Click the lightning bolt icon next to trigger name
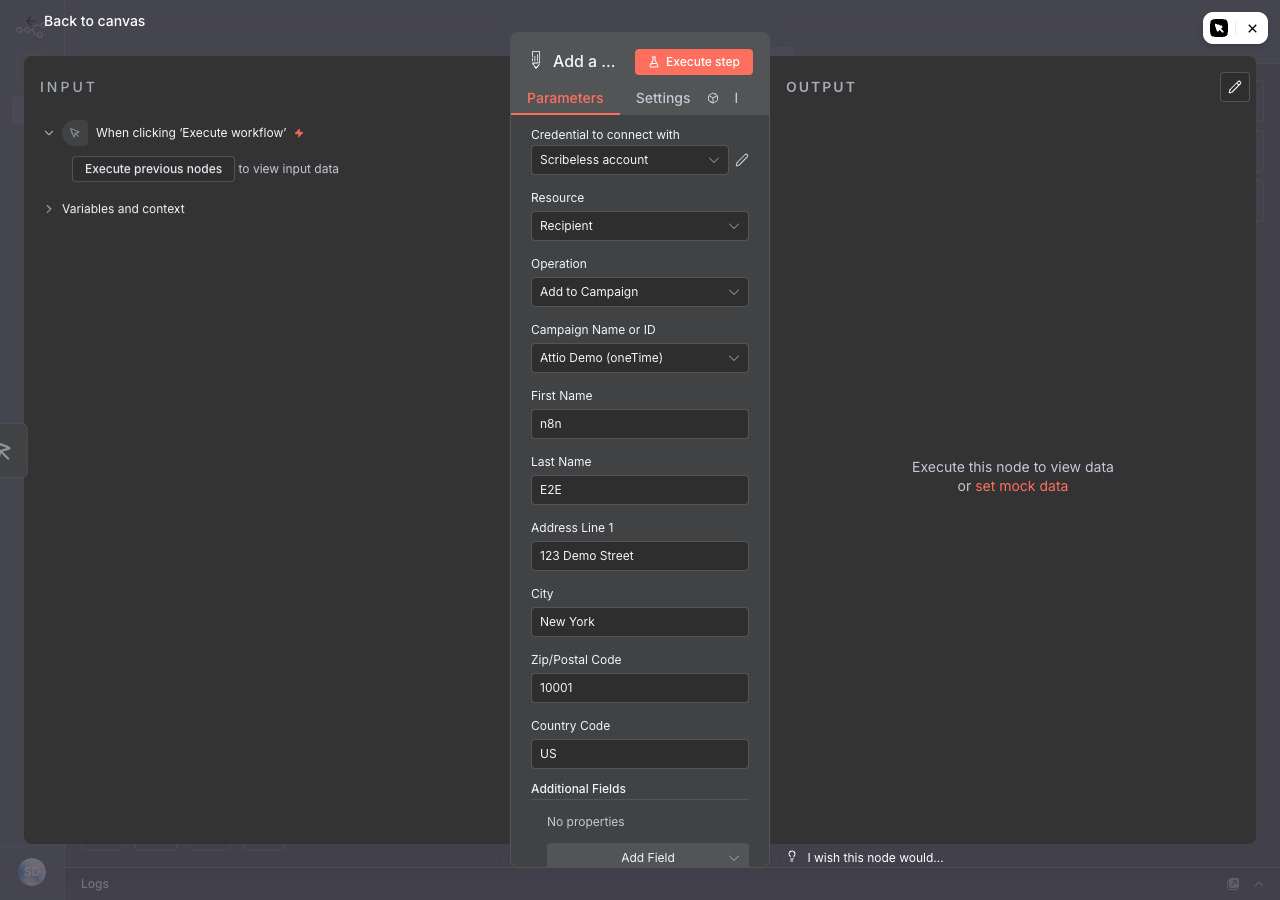Screen dimensions: 1280x900 pyautogui.click(x=299, y=133)
